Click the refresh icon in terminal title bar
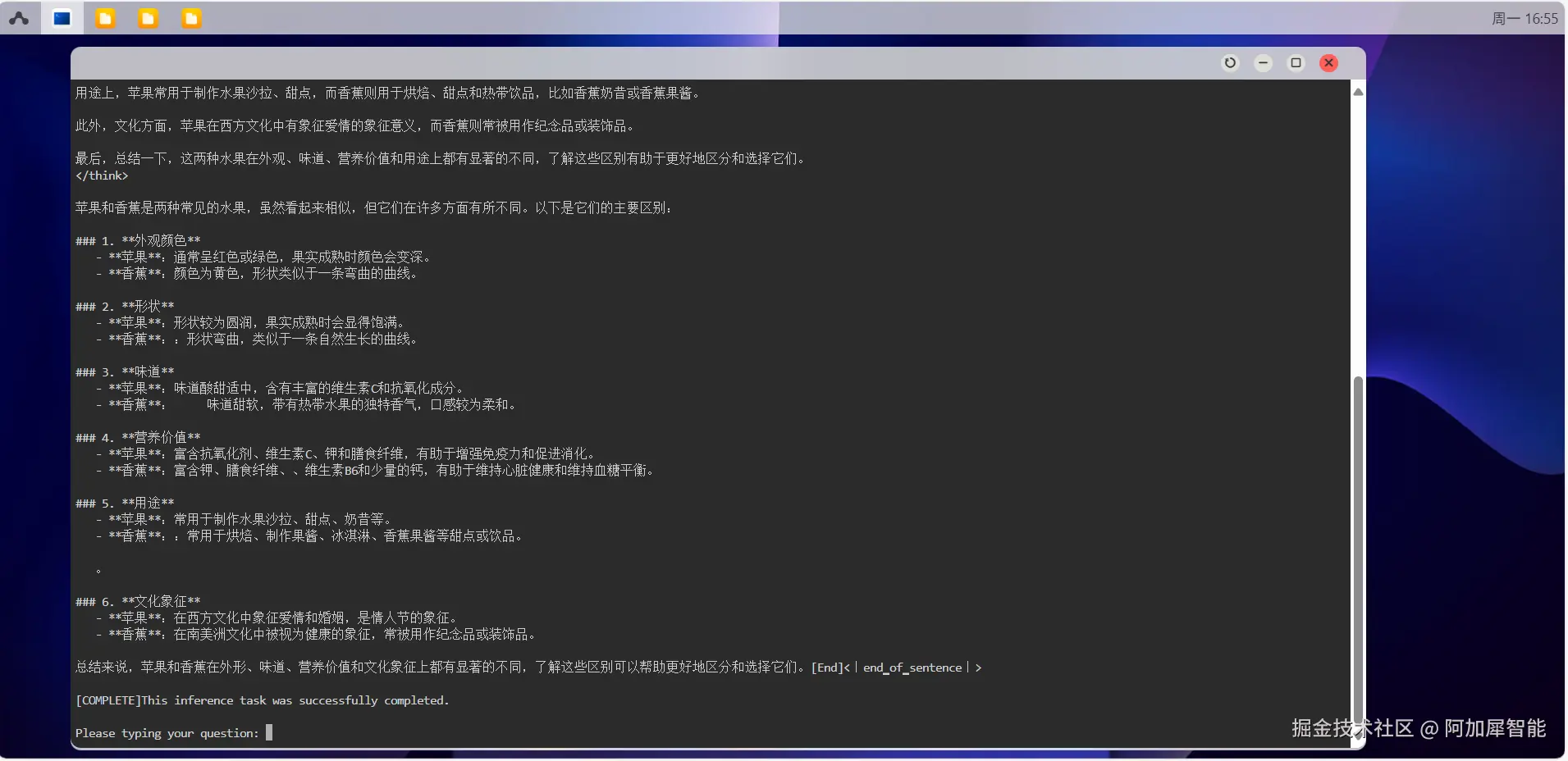The height and width of the screenshot is (761, 1568). click(1230, 63)
